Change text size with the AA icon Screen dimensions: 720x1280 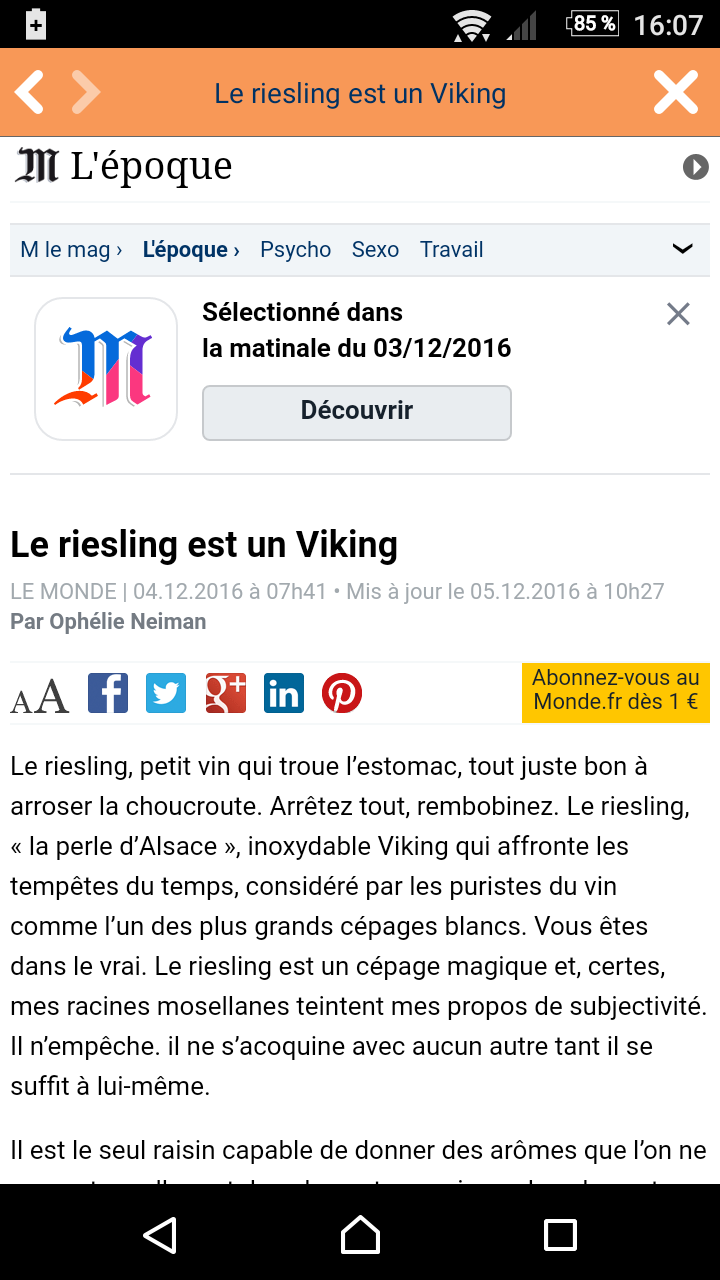[x=40, y=696]
